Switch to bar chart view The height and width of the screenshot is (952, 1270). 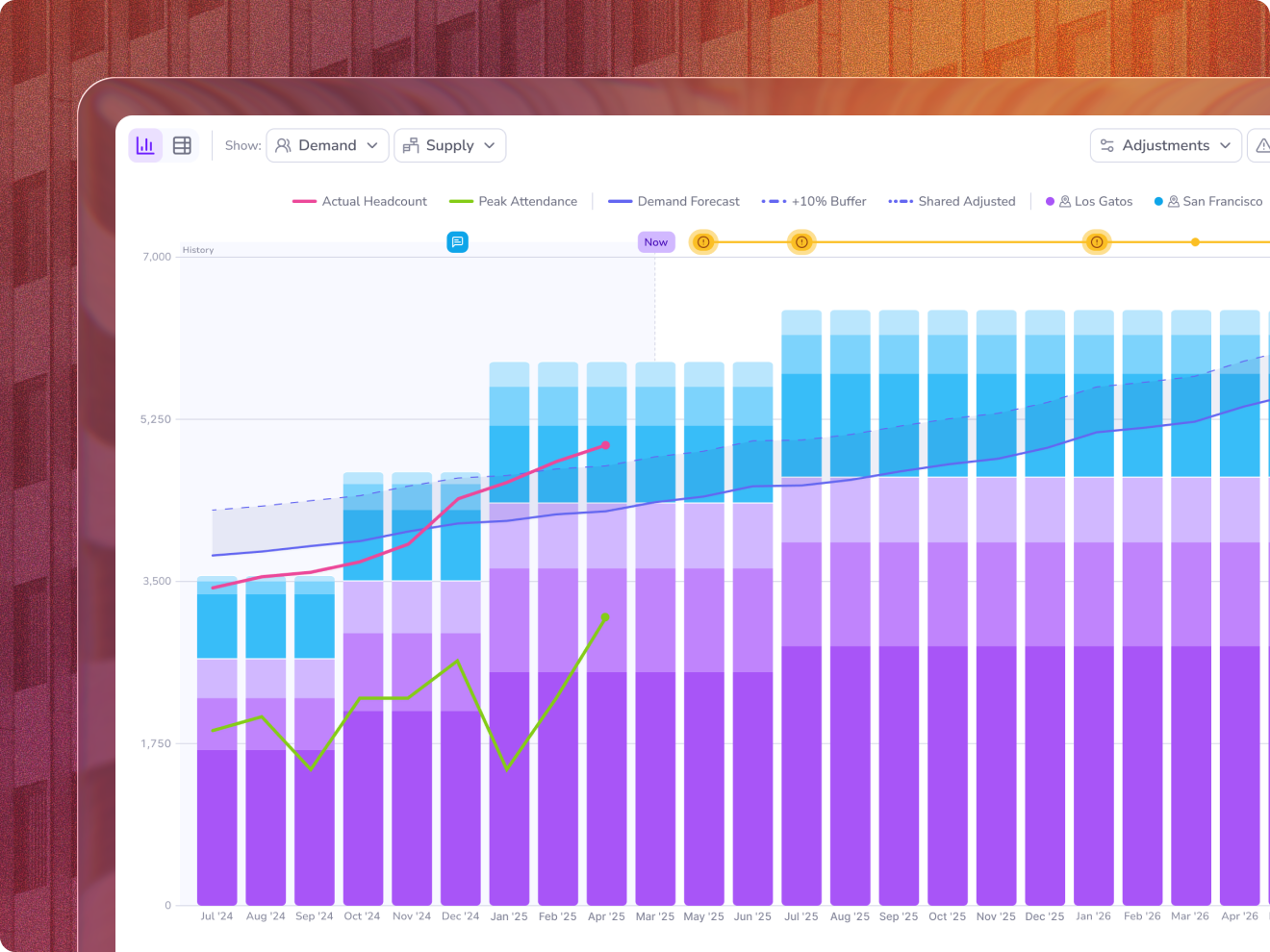click(145, 145)
